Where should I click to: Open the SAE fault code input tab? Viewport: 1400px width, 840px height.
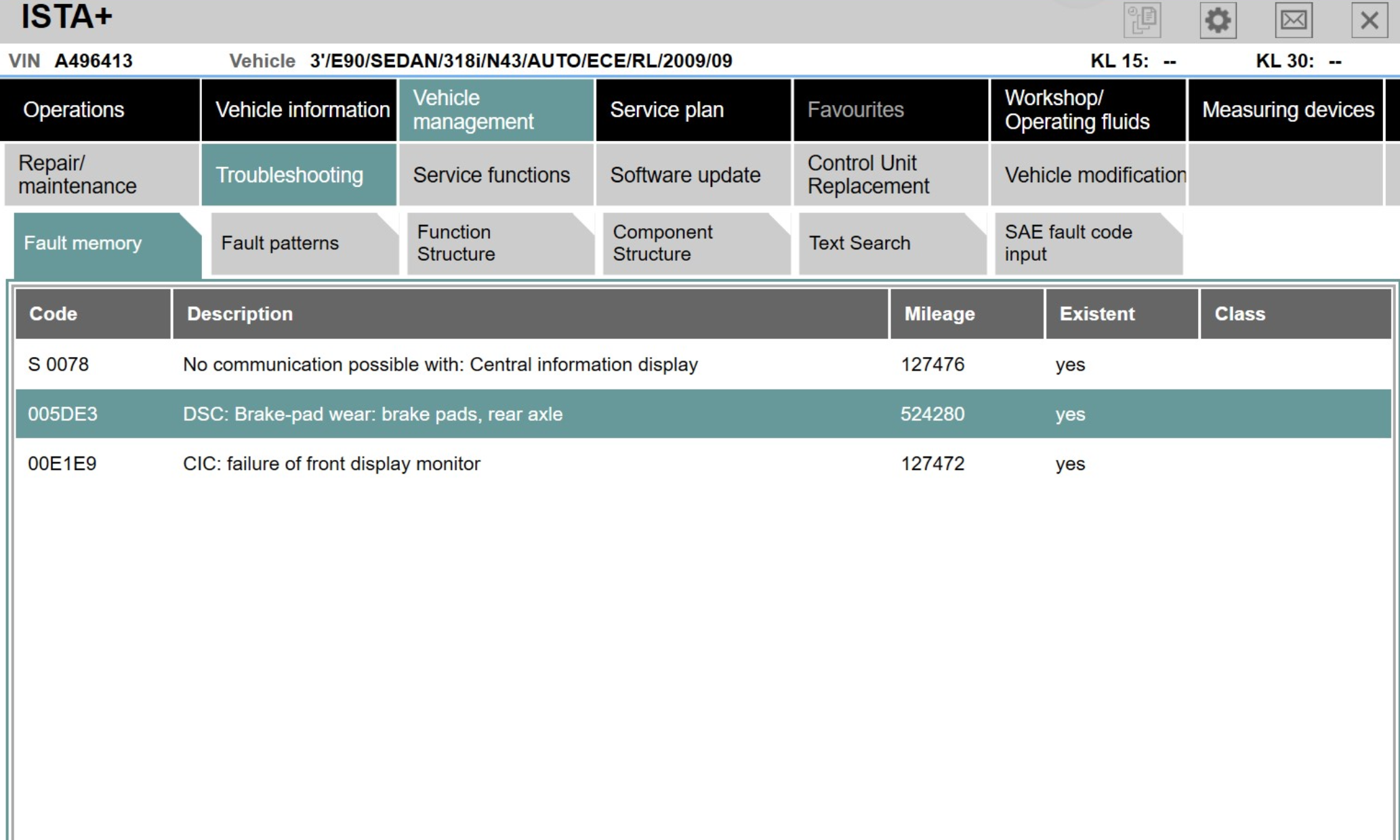(1088, 244)
